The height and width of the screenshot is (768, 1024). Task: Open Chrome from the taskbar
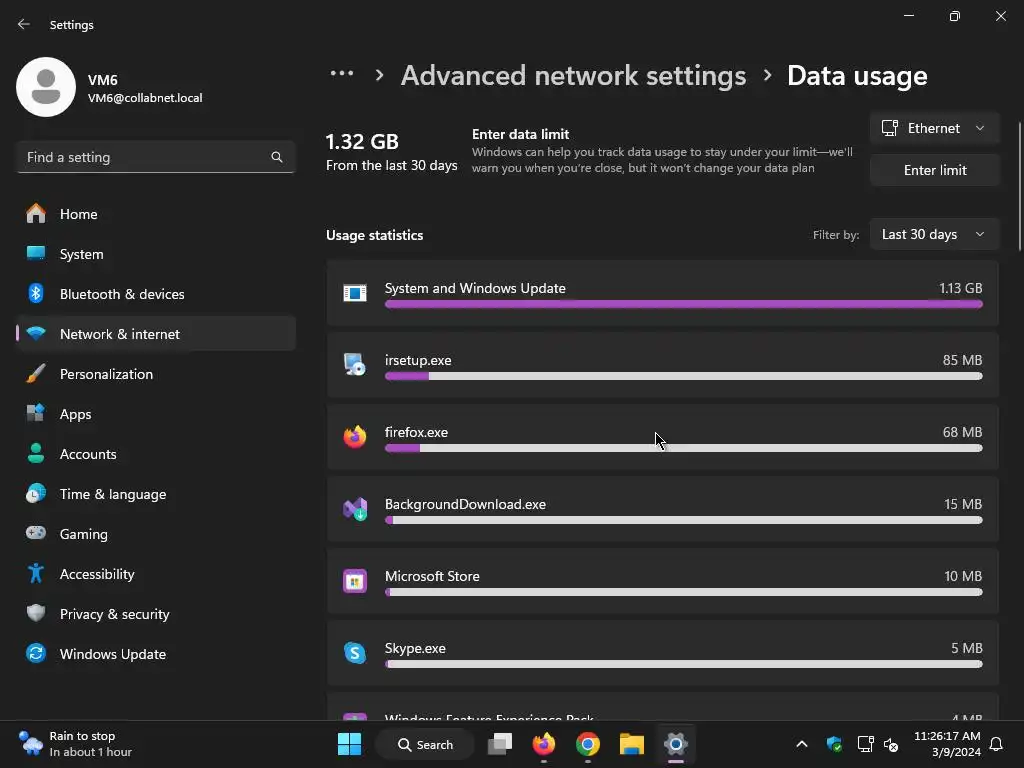click(x=588, y=744)
